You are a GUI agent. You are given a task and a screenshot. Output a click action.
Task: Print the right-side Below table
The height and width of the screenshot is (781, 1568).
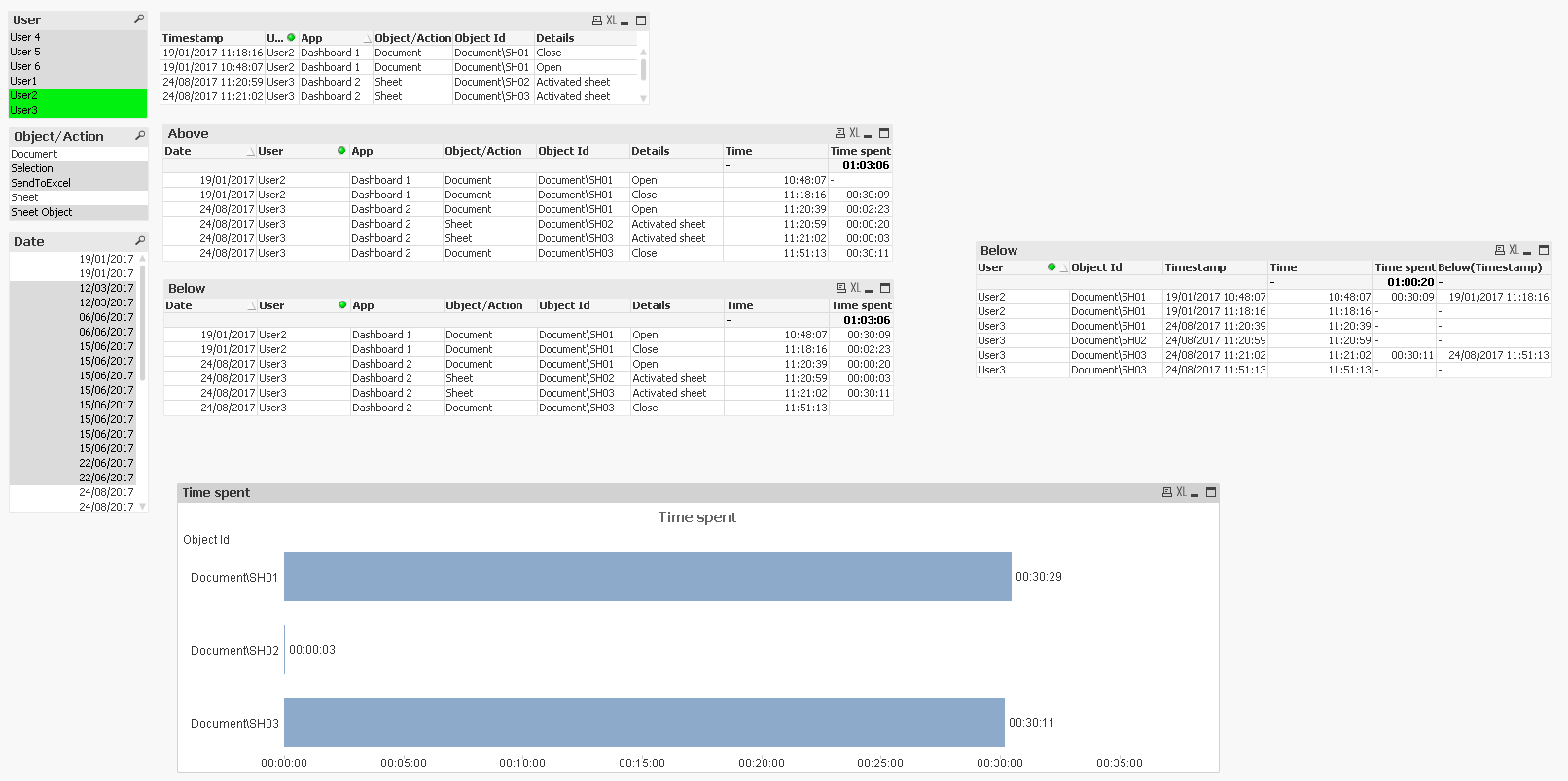[x=1500, y=250]
